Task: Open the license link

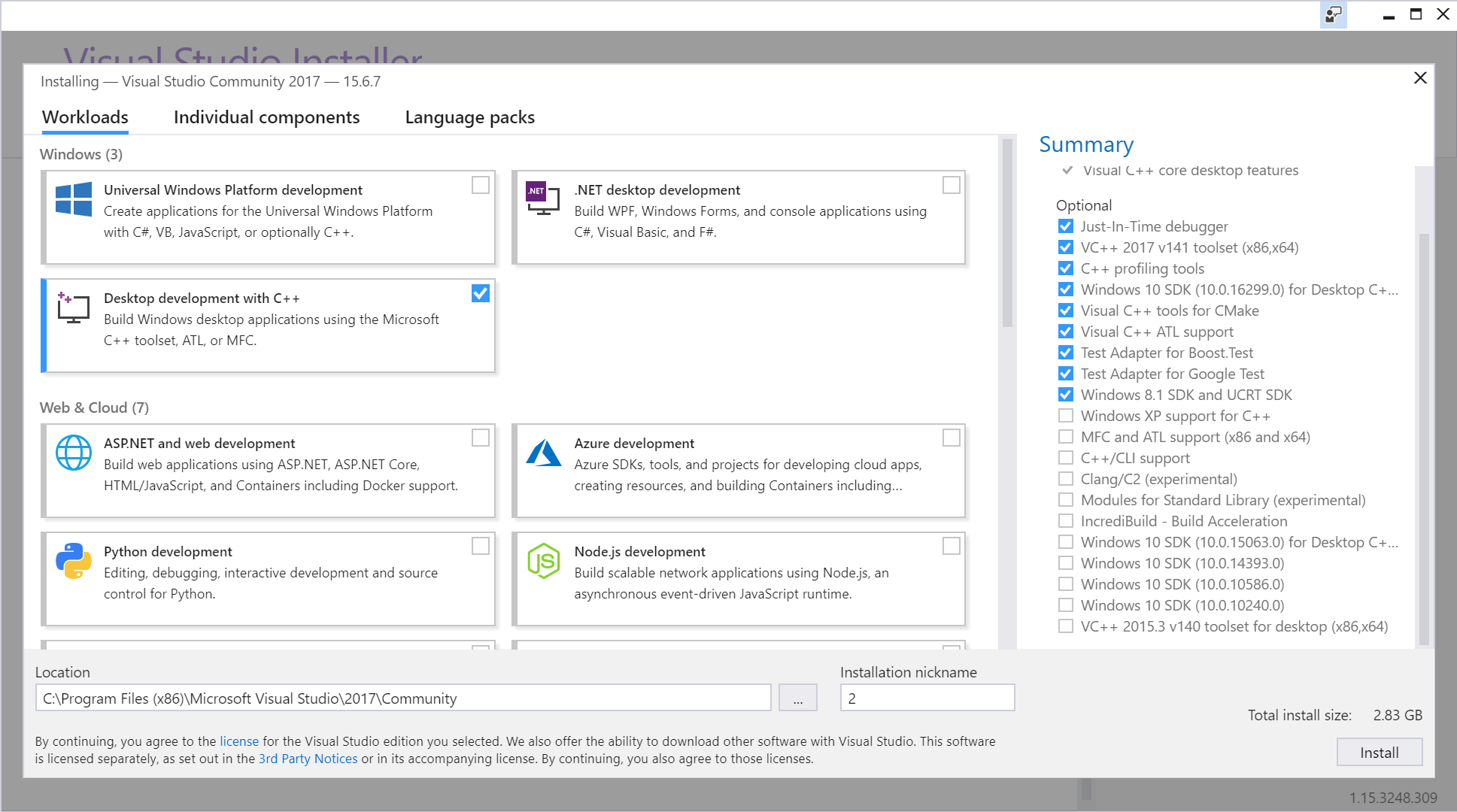Action: [x=239, y=741]
